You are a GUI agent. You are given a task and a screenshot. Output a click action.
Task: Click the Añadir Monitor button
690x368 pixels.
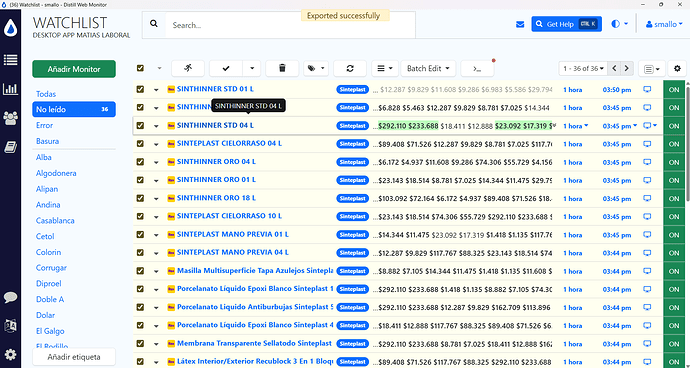tap(74, 69)
